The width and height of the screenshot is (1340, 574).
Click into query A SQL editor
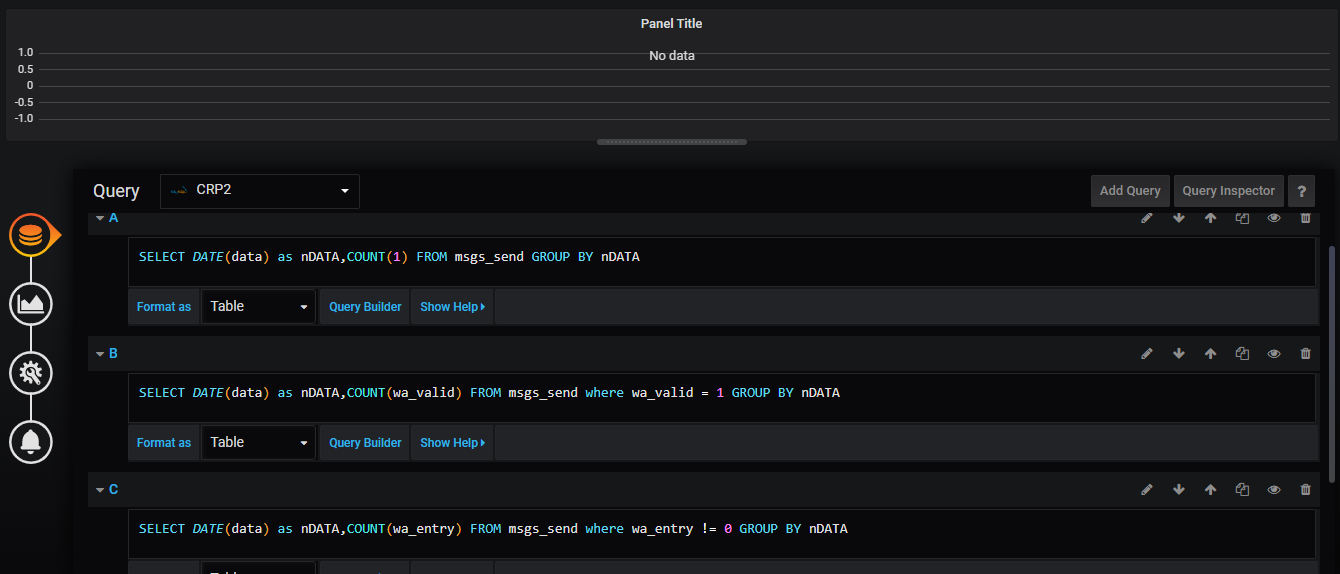[x=721, y=262]
